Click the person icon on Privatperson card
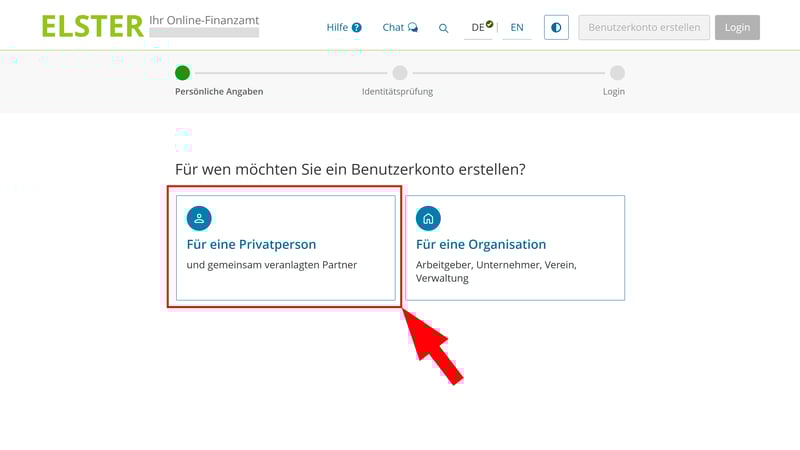 pyautogui.click(x=199, y=218)
